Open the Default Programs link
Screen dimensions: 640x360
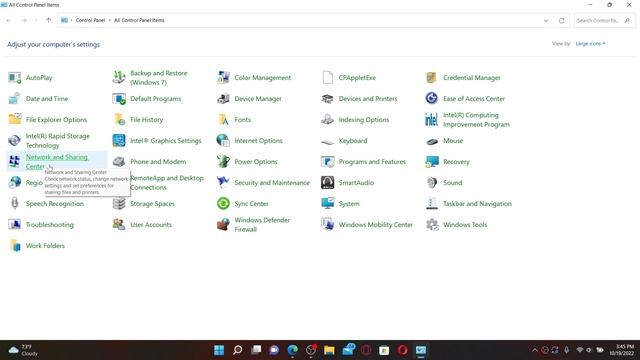(x=156, y=98)
